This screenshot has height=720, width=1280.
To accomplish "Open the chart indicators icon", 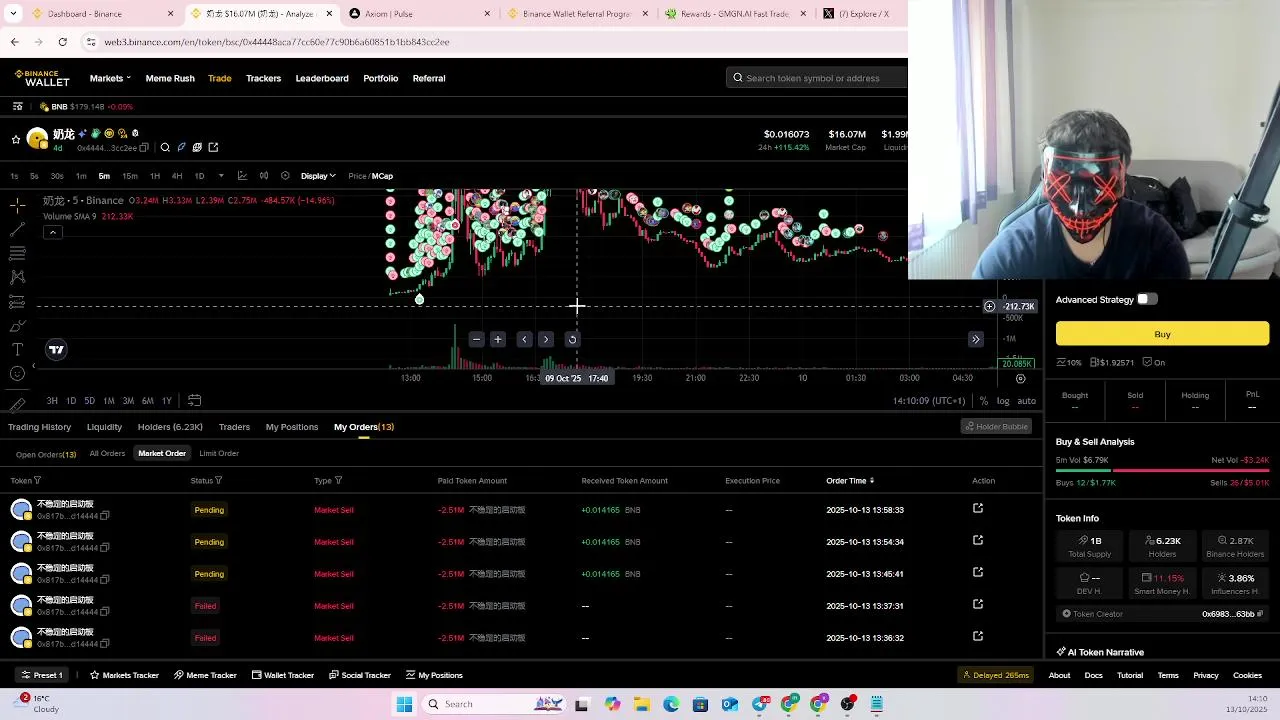I will tap(242, 176).
